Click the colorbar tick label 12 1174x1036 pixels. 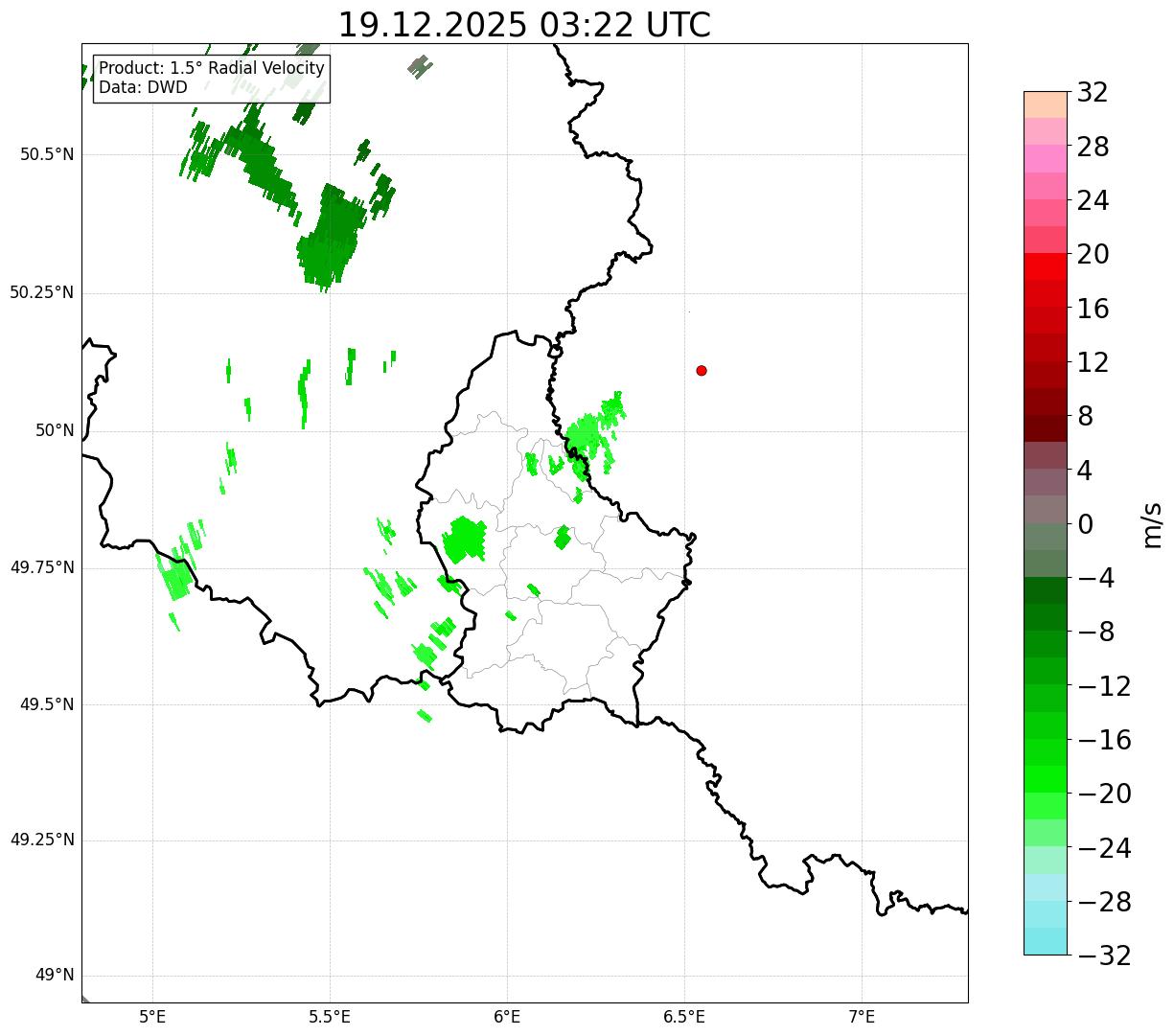1093,363
